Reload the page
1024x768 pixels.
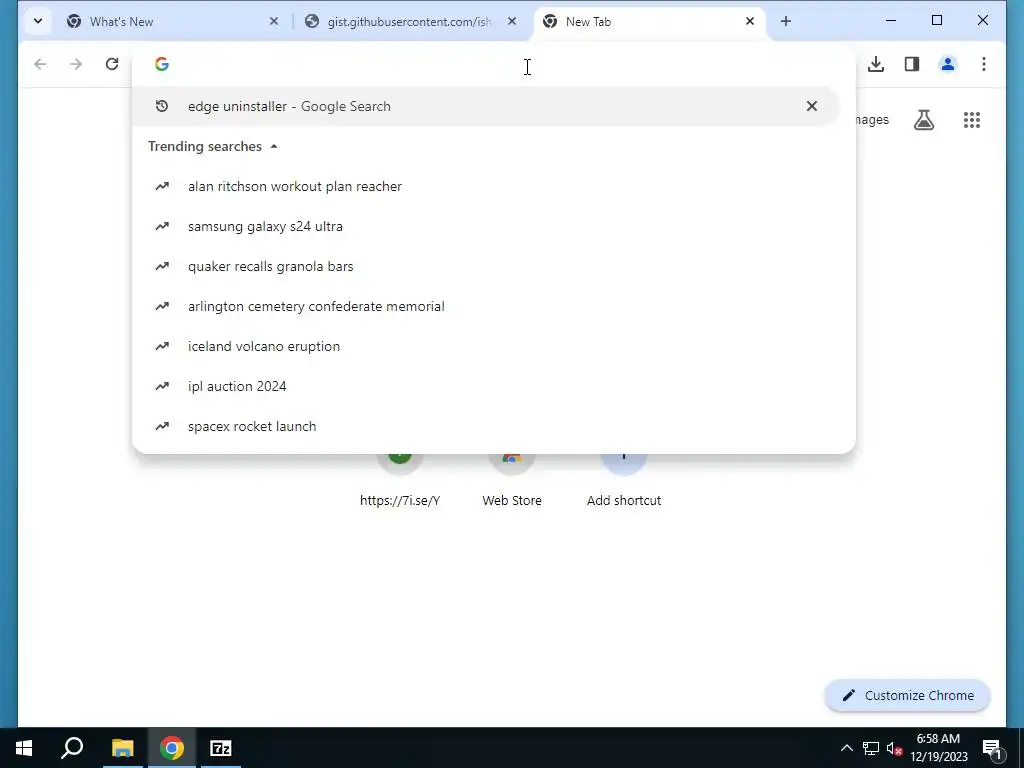pyautogui.click(x=112, y=64)
